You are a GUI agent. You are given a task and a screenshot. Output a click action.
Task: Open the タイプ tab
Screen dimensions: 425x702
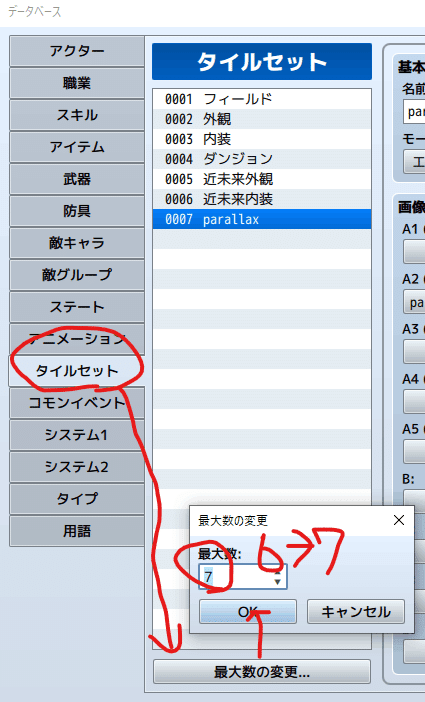pos(77,499)
